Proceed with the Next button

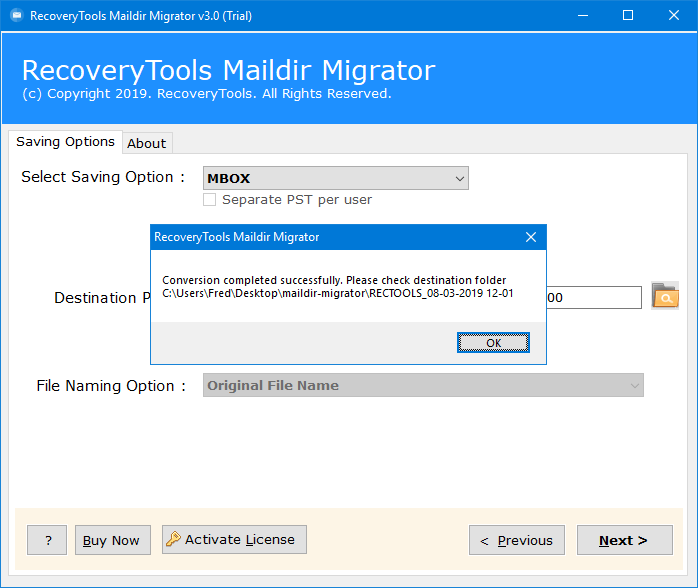(x=625, y=540)
